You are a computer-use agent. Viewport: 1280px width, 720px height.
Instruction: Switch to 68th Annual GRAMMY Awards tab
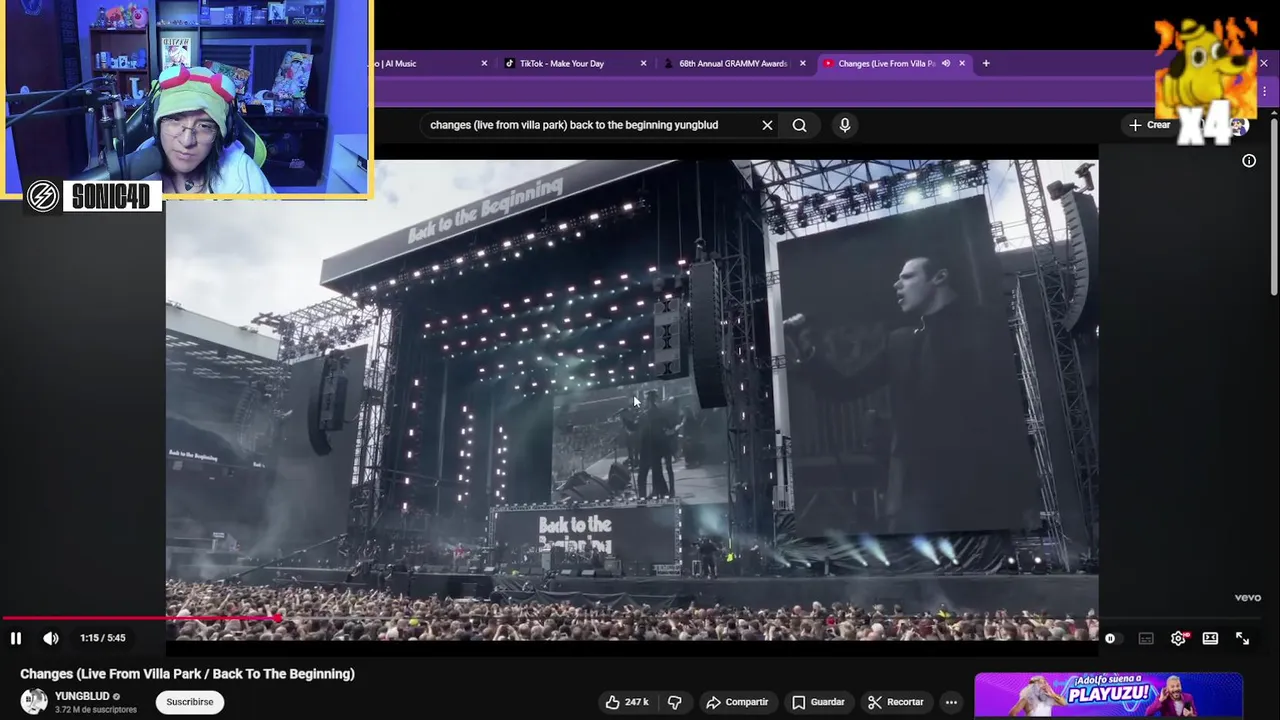(x=733, y=63)
